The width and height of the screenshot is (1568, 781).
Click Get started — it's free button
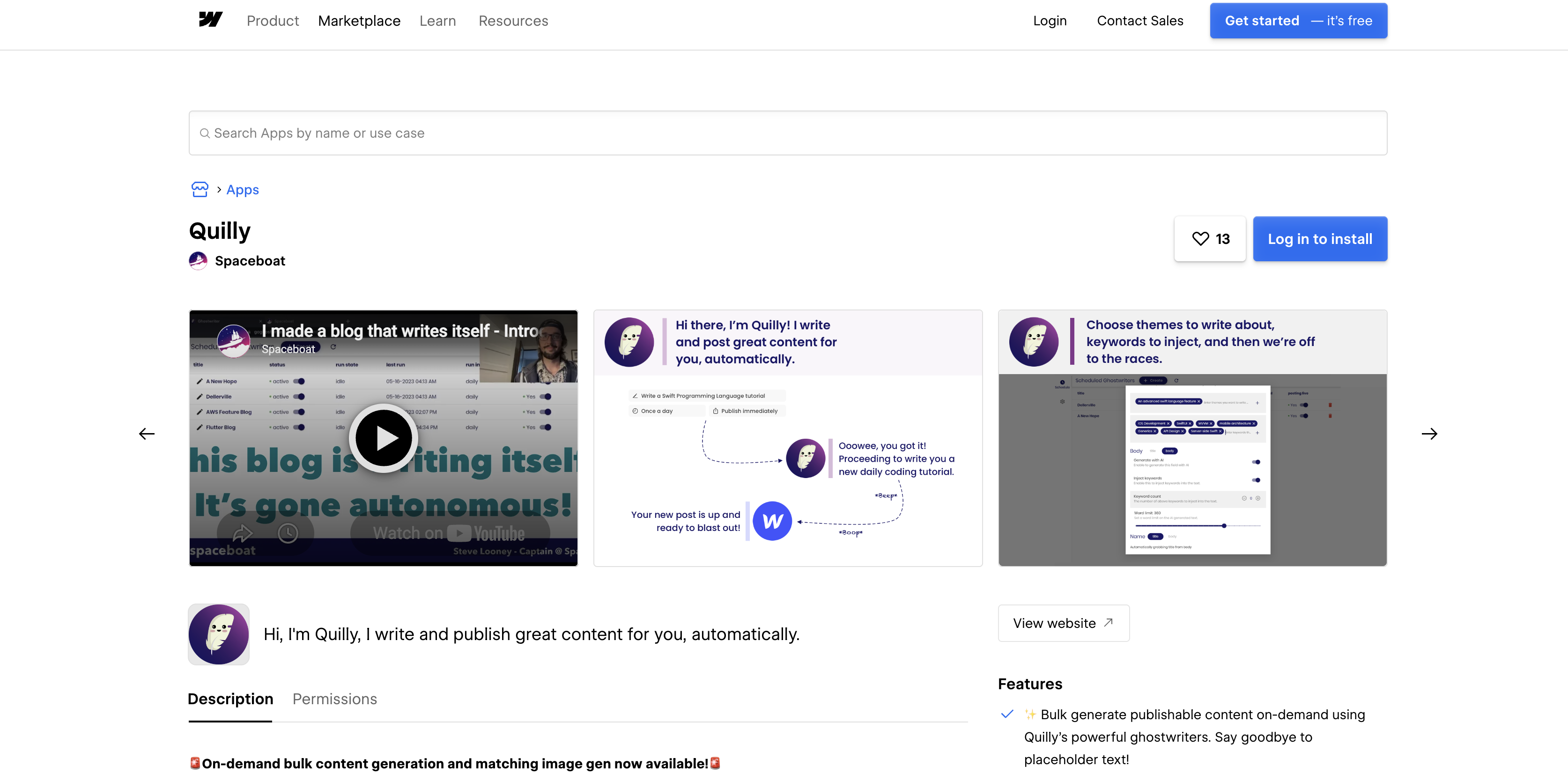point(1298,21)
